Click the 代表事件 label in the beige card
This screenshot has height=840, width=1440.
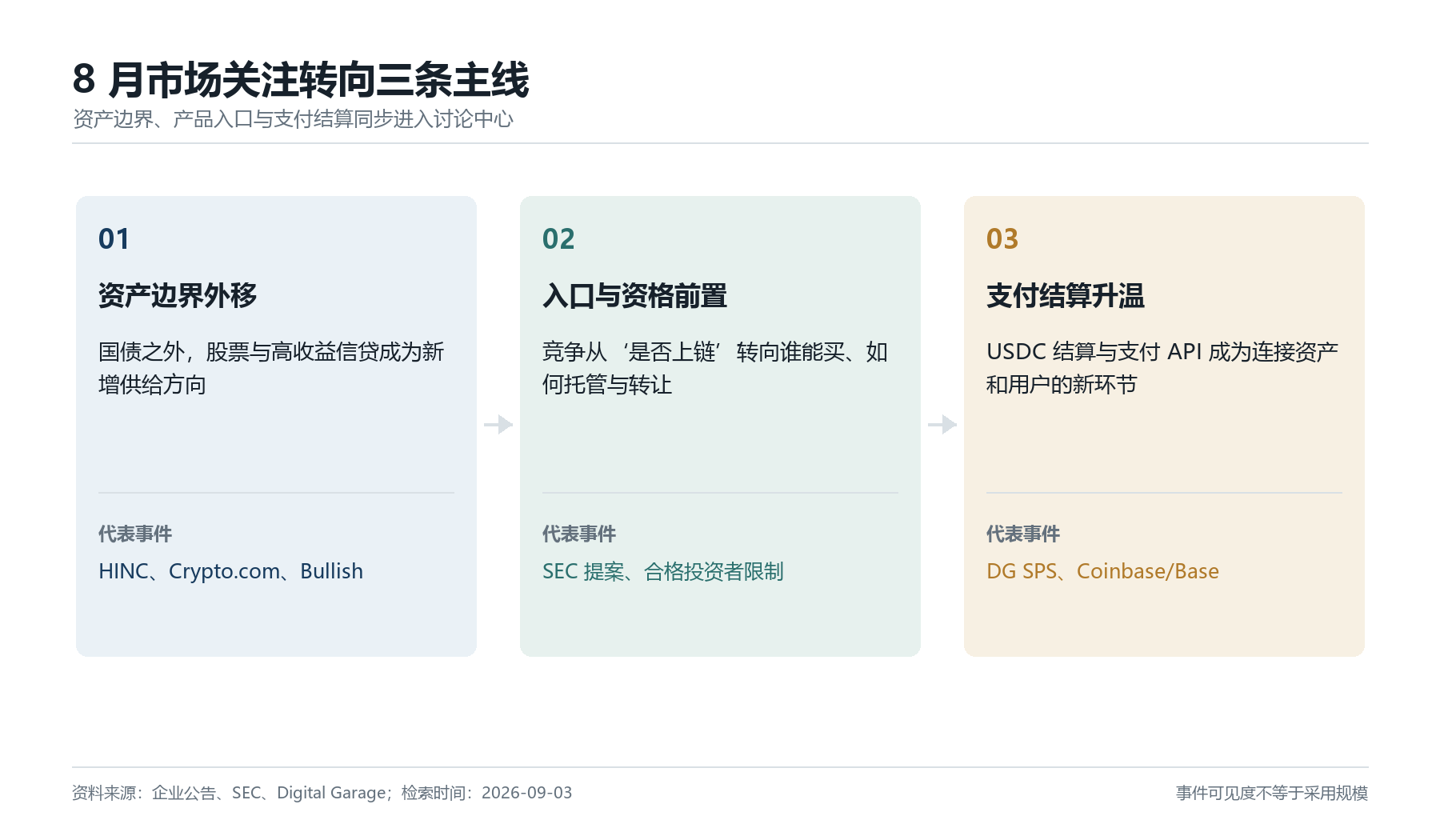[1023, 534]
